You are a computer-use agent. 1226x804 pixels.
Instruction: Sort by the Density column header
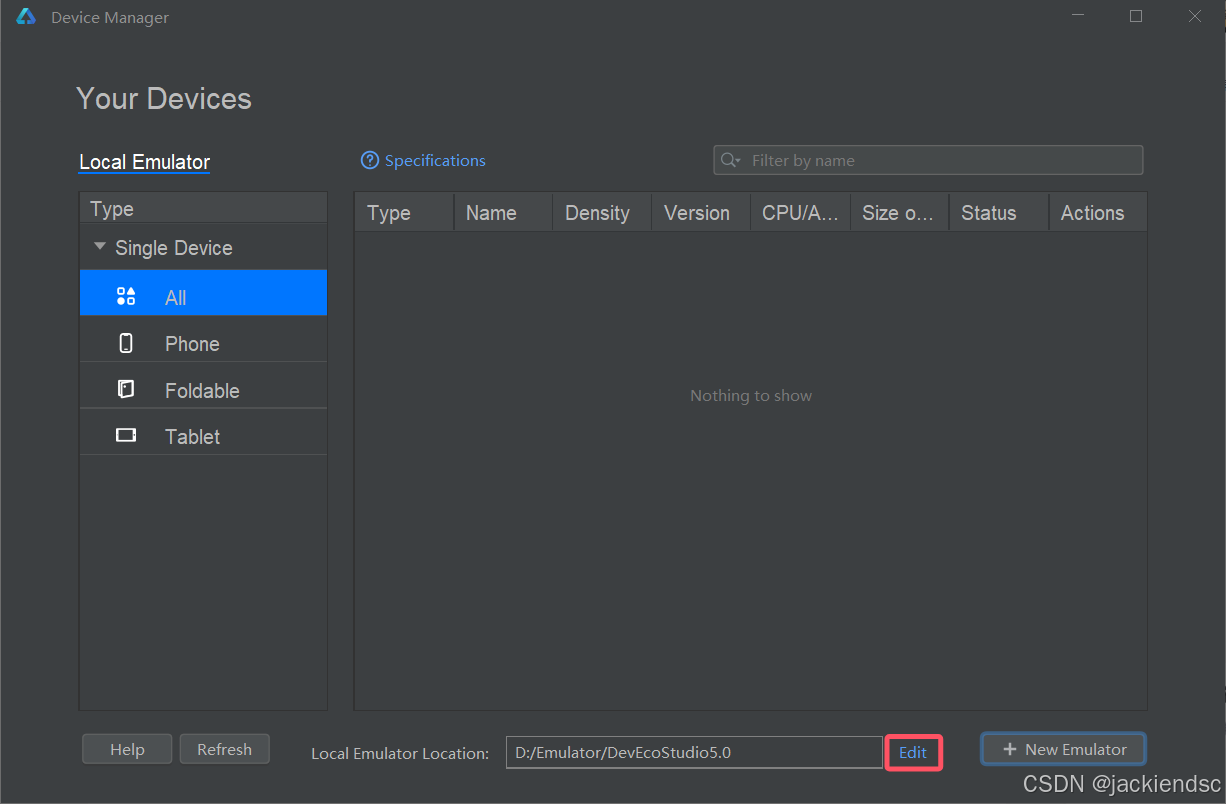pos(602,212)
